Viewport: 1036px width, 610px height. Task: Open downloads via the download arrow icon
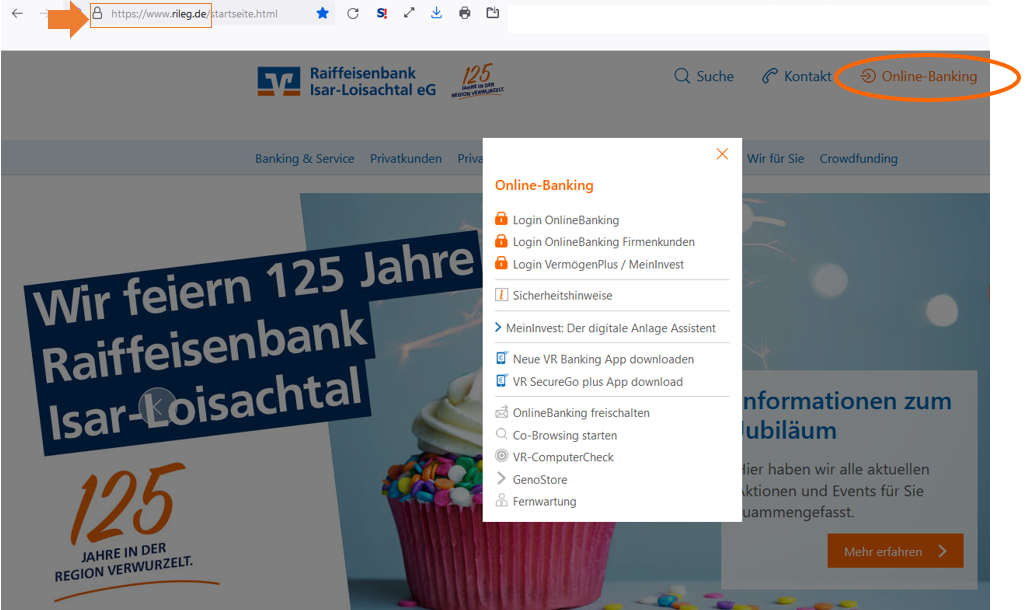[x=437, y=13]
